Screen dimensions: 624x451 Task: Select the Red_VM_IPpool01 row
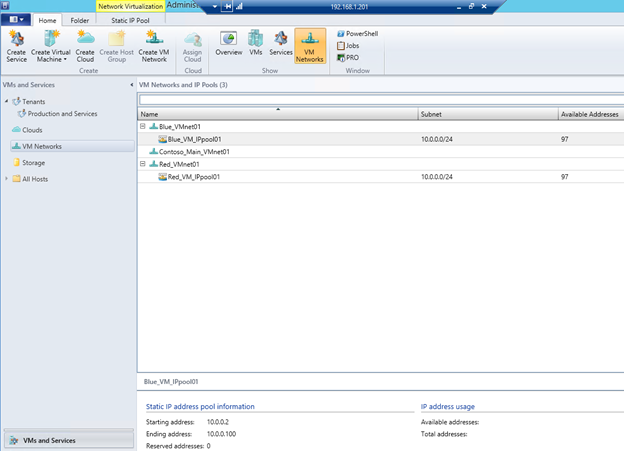[x=380, y=177]
